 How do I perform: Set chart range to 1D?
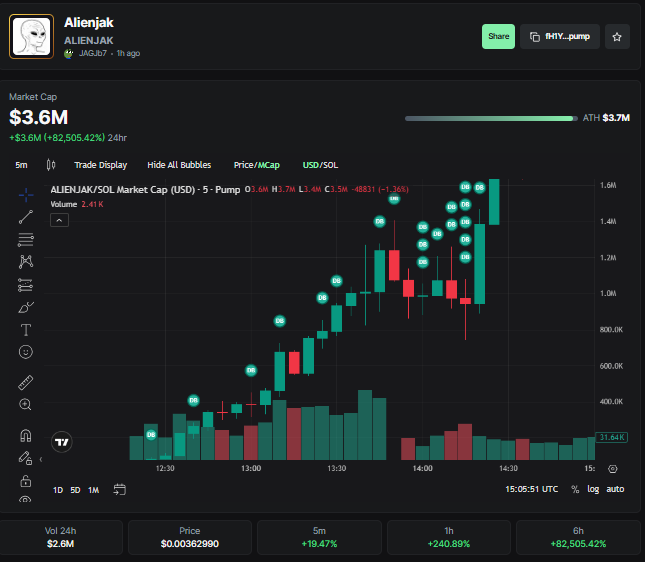click(x=58, y=490)
